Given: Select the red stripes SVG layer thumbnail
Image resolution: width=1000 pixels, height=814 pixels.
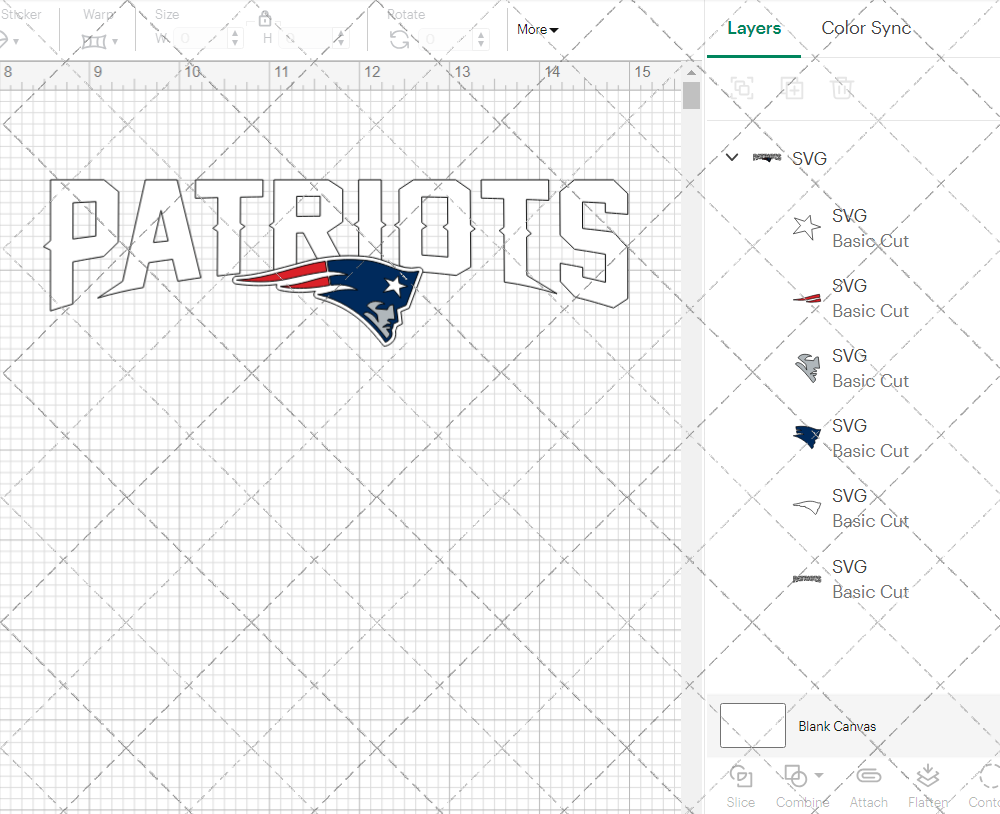Looking at the screenshot, I should (807, 298).
